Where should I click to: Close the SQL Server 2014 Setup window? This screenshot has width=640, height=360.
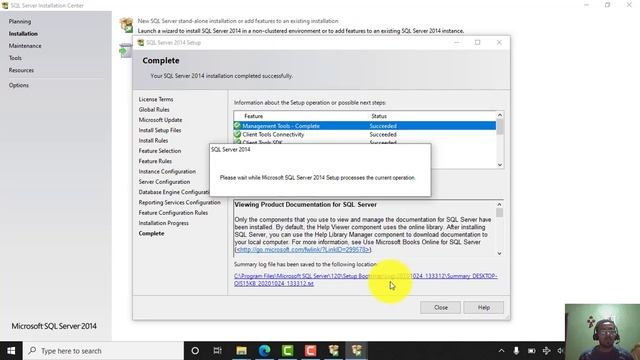tap(499, 42)
